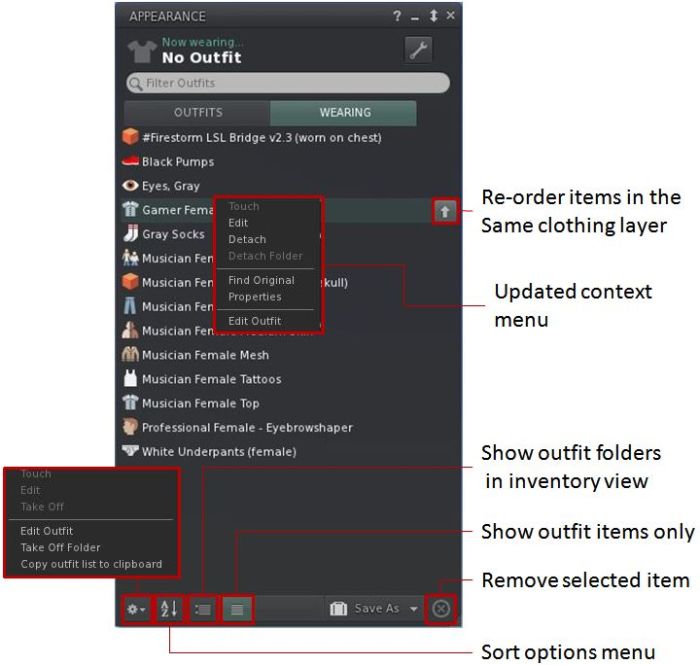Click the Musician Female Tattoos icon
Image resolution: width=700 pixels, height=665 pixels.
(129, 379)
